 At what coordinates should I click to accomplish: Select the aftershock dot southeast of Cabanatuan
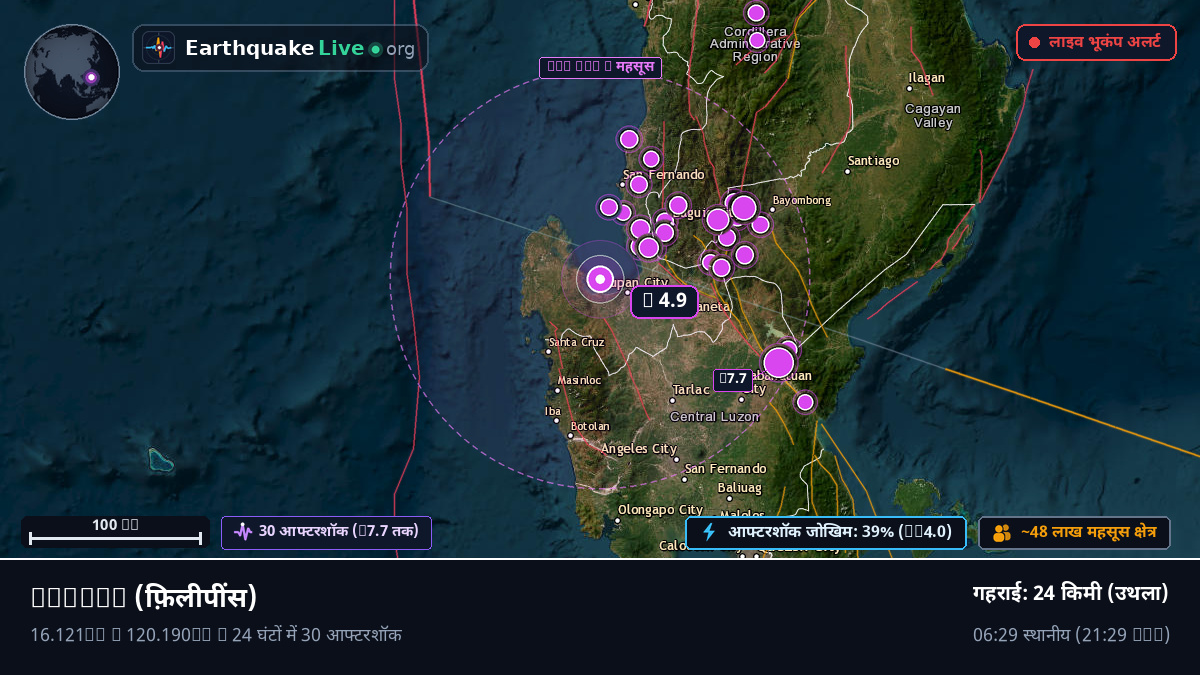click(x=805, y=402)
